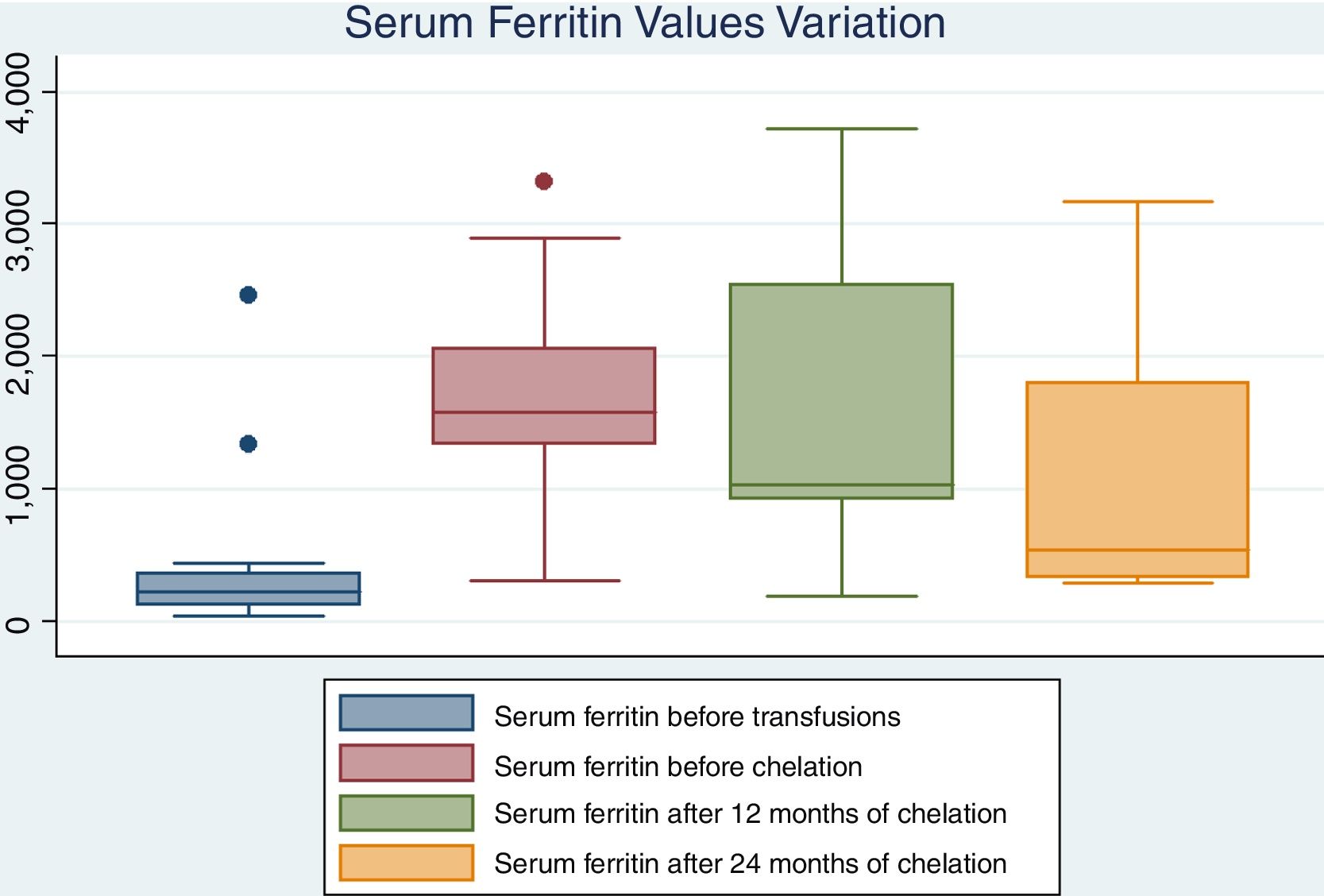Screen dimensions: 1324x896
Task: Select the blue box plot body
Action: (x=248, y=589)
